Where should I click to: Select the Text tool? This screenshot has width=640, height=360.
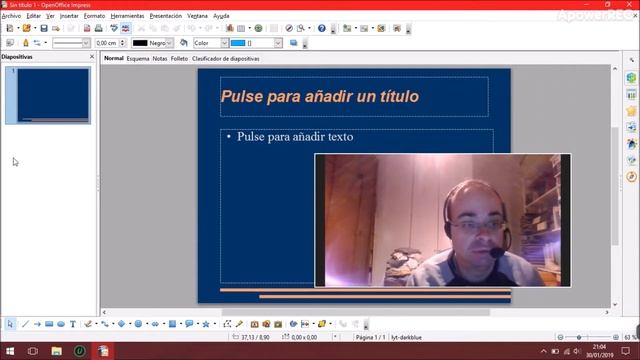pos(73,324)
